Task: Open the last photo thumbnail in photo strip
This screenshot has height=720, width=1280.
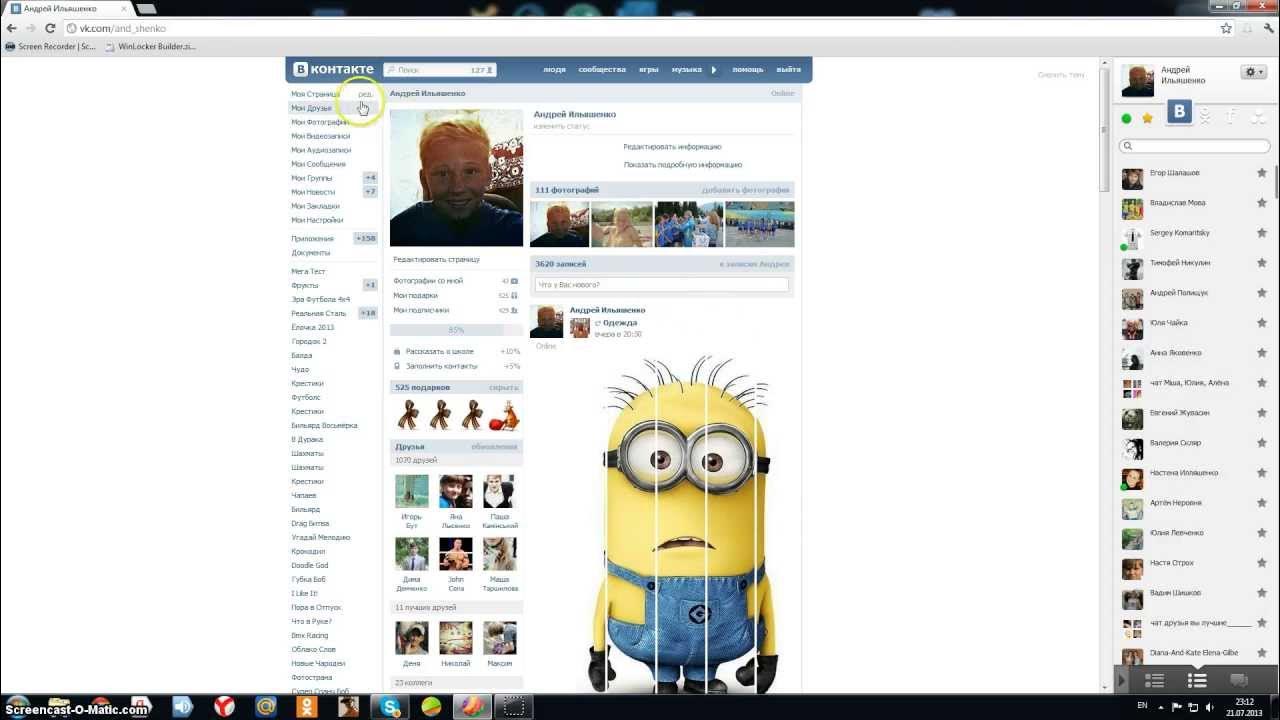Action: (760, 224)
